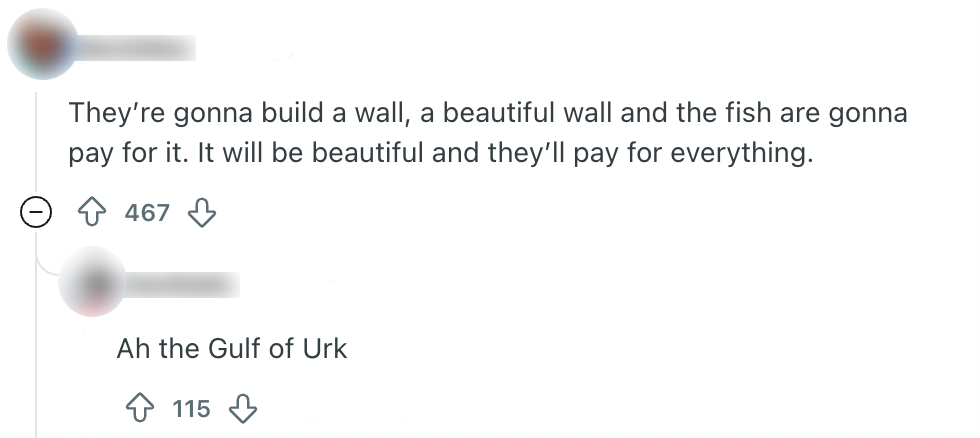Viewport: 980px width, 438px height.
Task: Collapse the thread with the minus circle button
Action: tap(36, 213)
